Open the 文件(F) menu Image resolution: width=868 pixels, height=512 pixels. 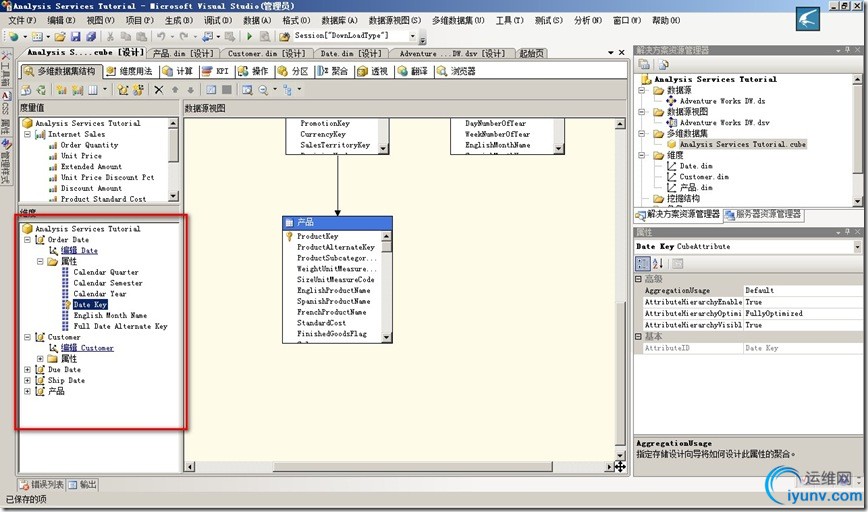(x=22, y=20)
